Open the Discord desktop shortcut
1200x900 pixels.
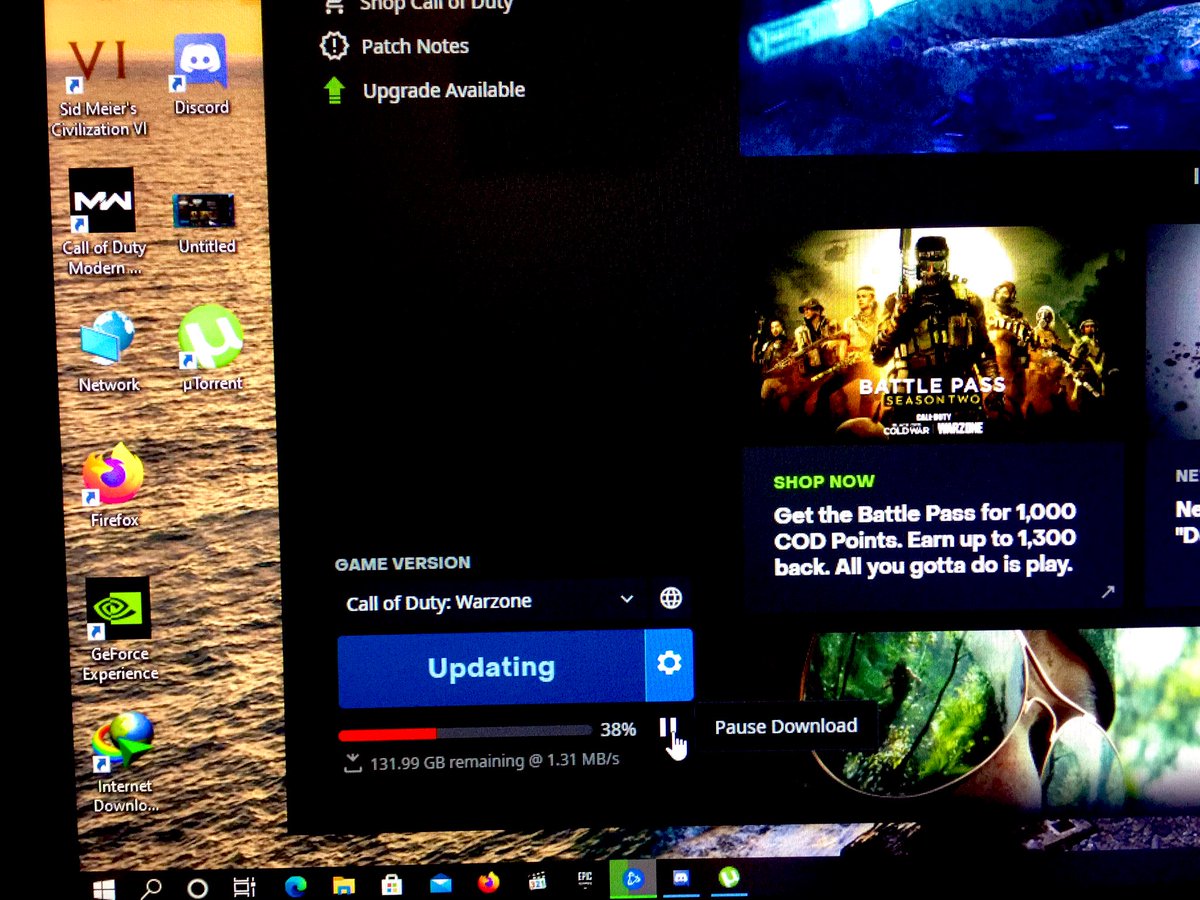pyautogui.click(x=201, y=75)
